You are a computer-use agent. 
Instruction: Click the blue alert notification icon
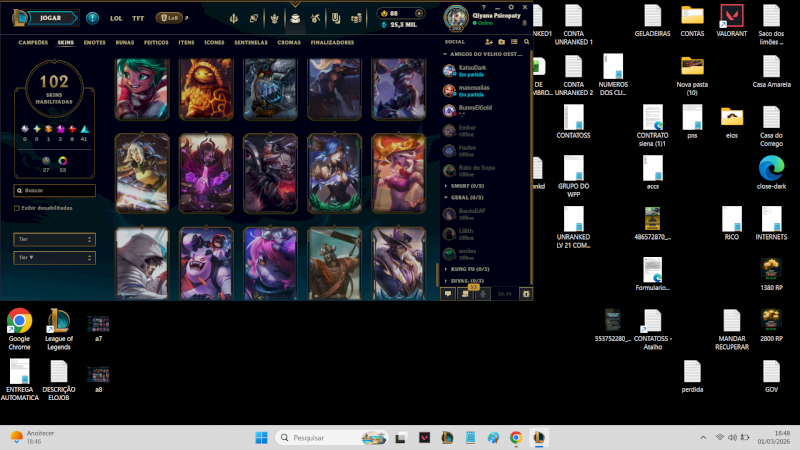[x=92, y=18]
